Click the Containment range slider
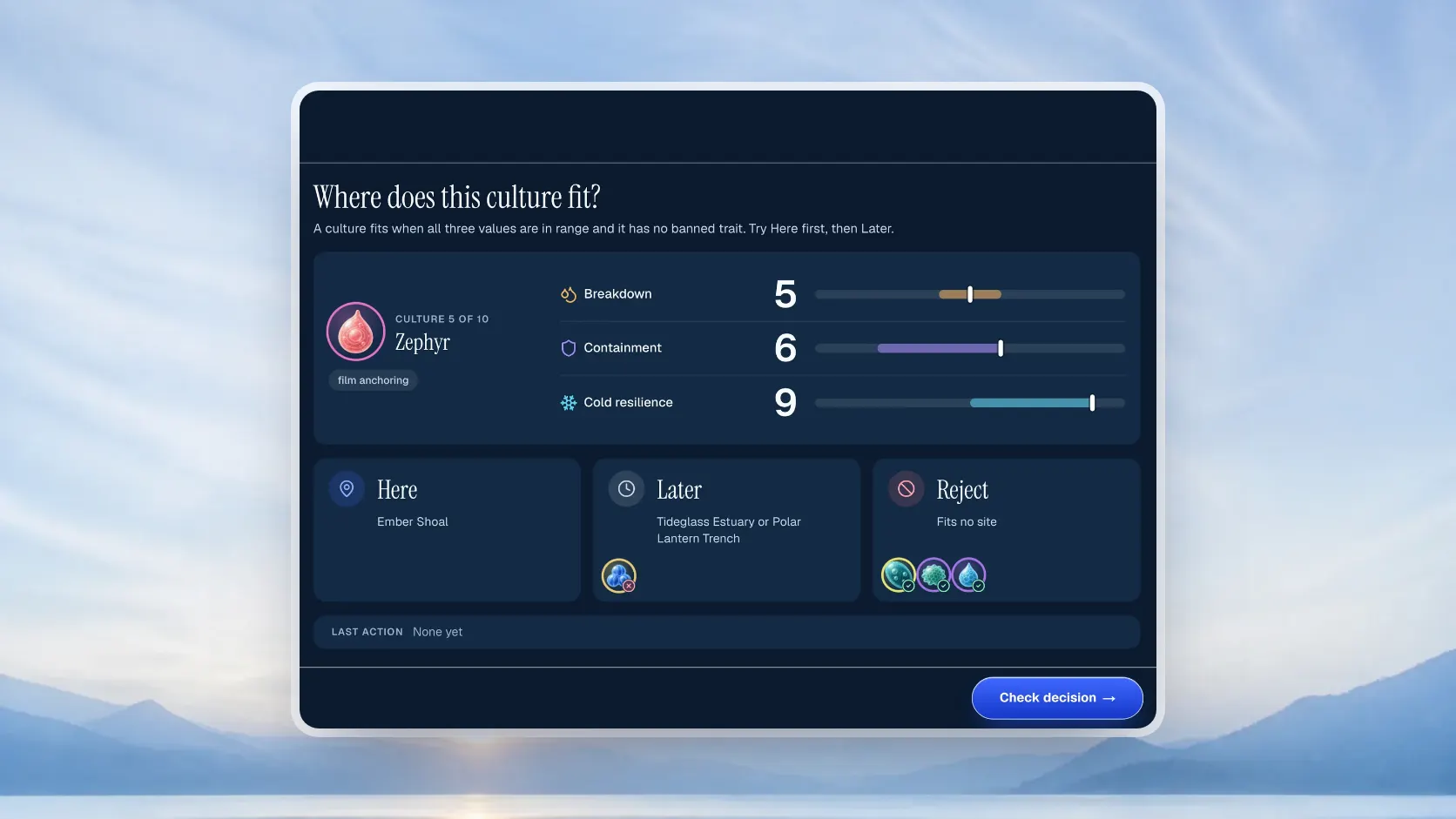Image resolution: width=1456 pixels, height=819 pixels. coord(970,348)
